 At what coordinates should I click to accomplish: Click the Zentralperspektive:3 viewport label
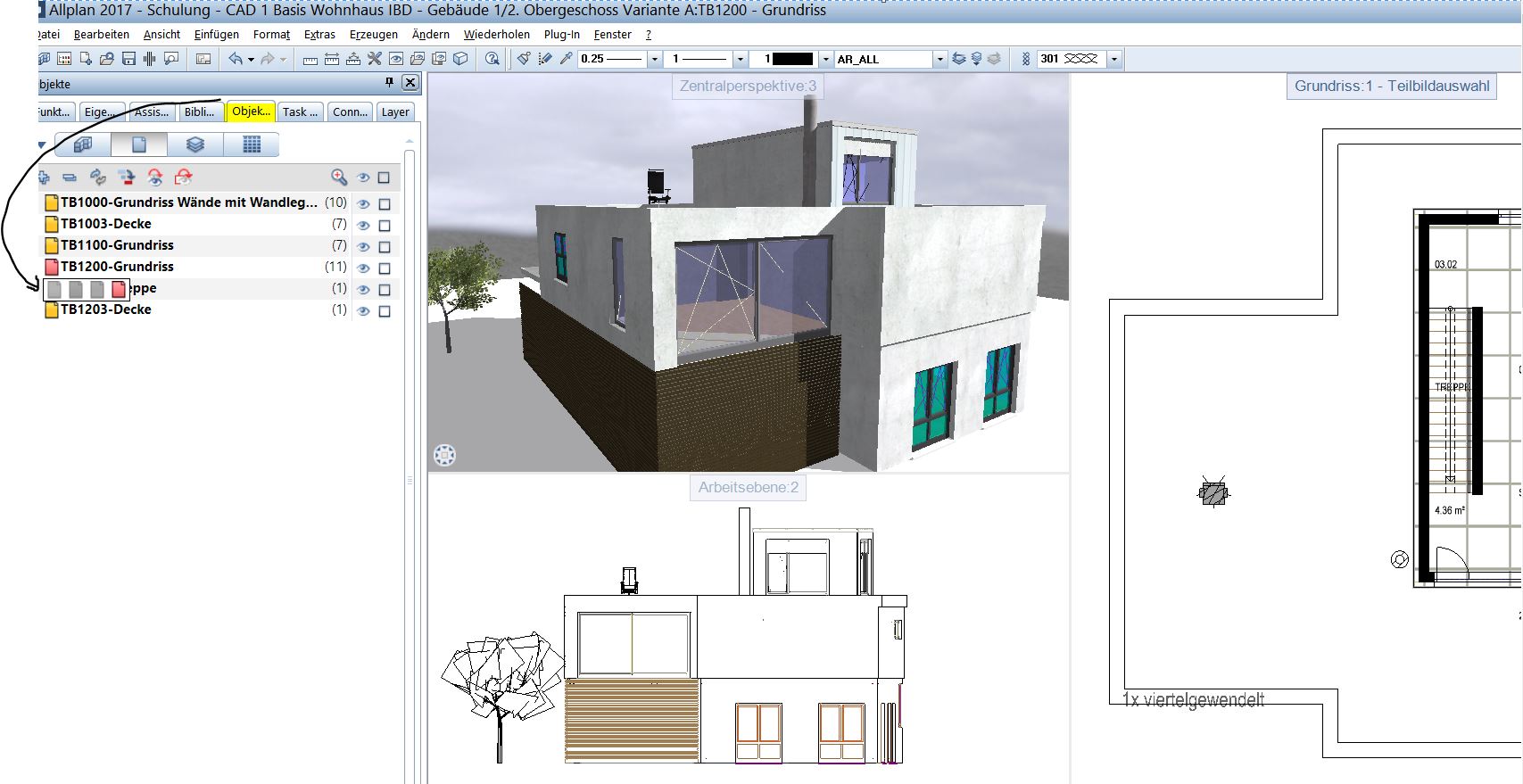(748, 87)
